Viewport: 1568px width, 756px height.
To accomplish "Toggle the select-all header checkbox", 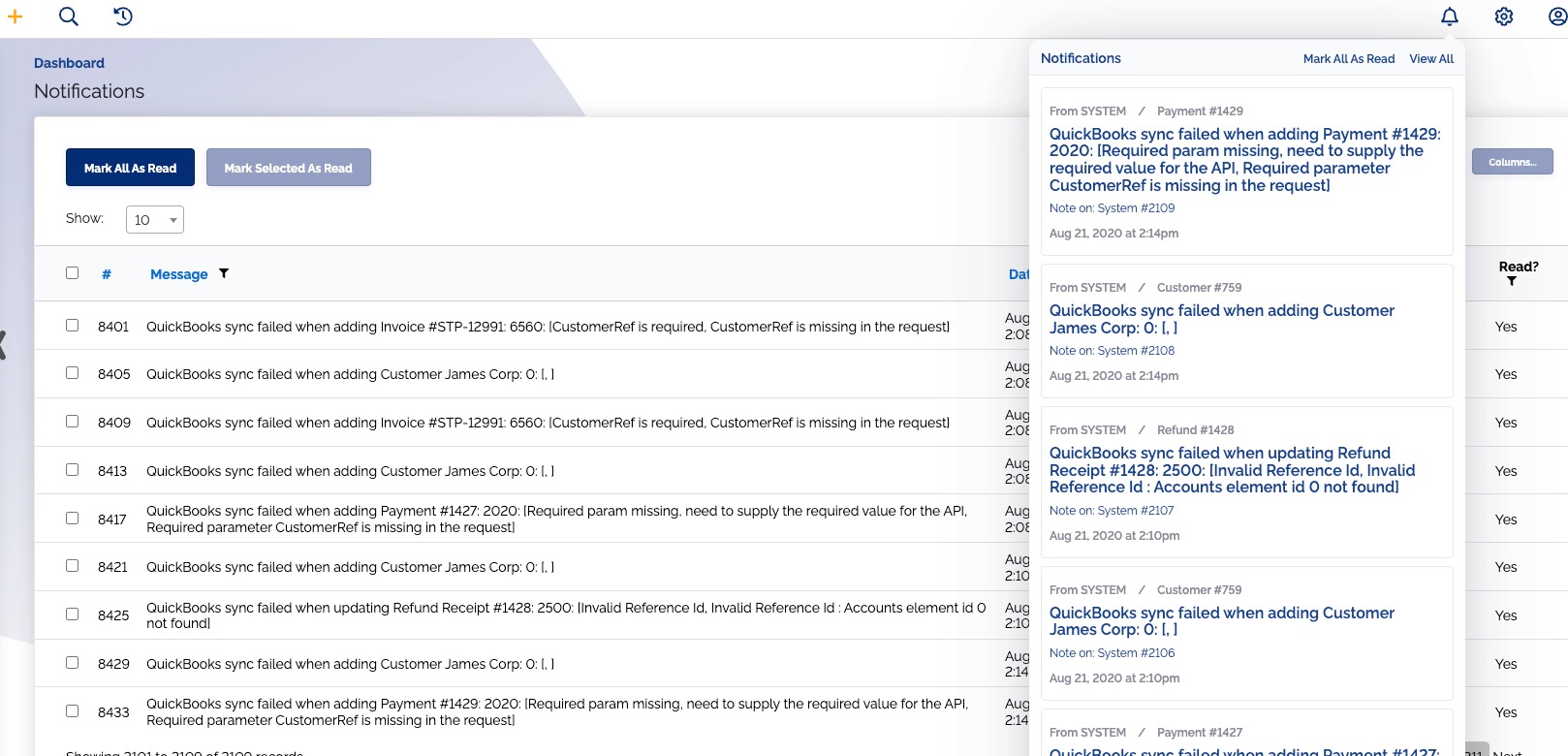I will tap(72, 273).
